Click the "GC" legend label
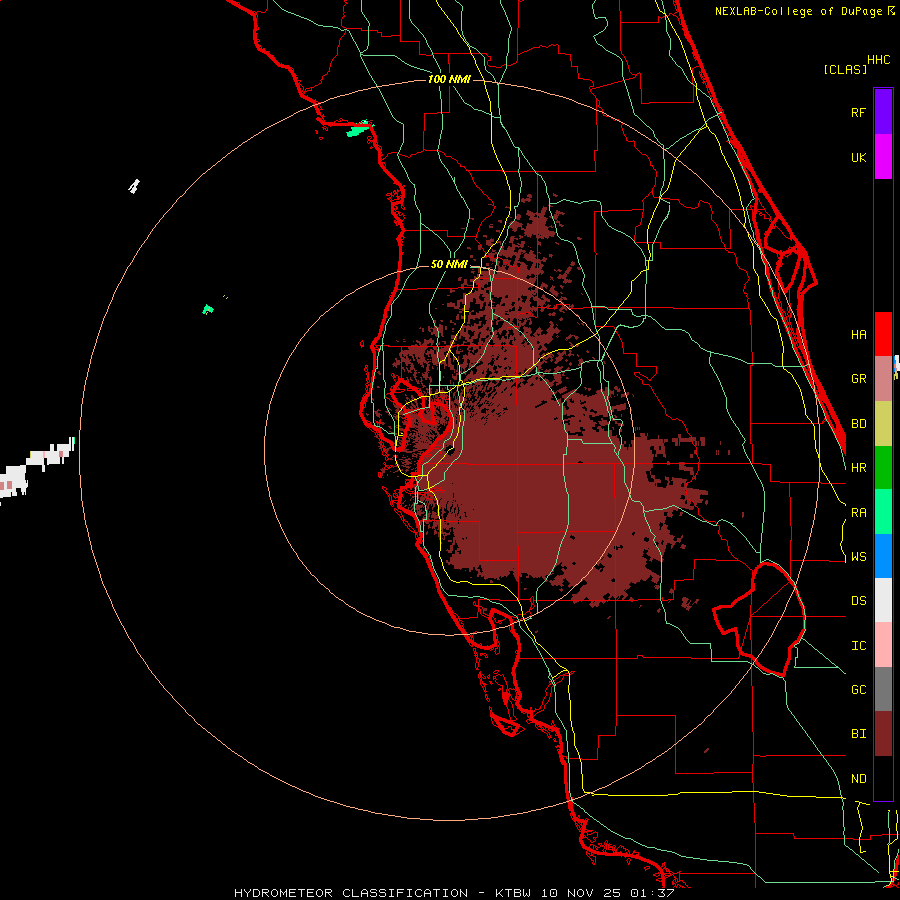This screenshot has height=900, width=900. (x=858, y=689)
